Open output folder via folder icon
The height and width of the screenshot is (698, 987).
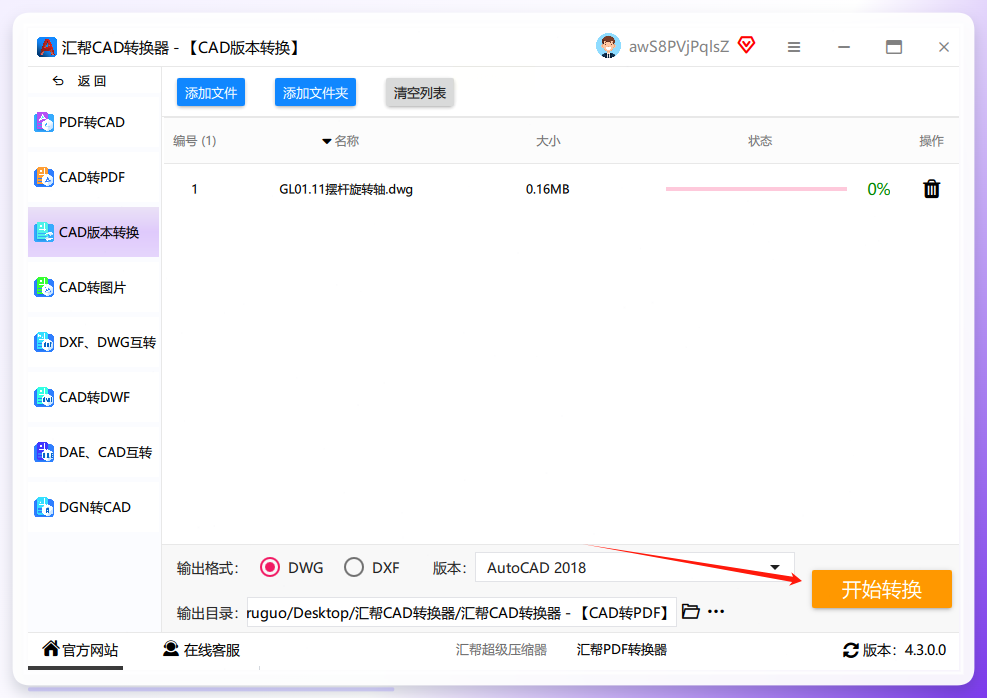(x=691, y=611)
